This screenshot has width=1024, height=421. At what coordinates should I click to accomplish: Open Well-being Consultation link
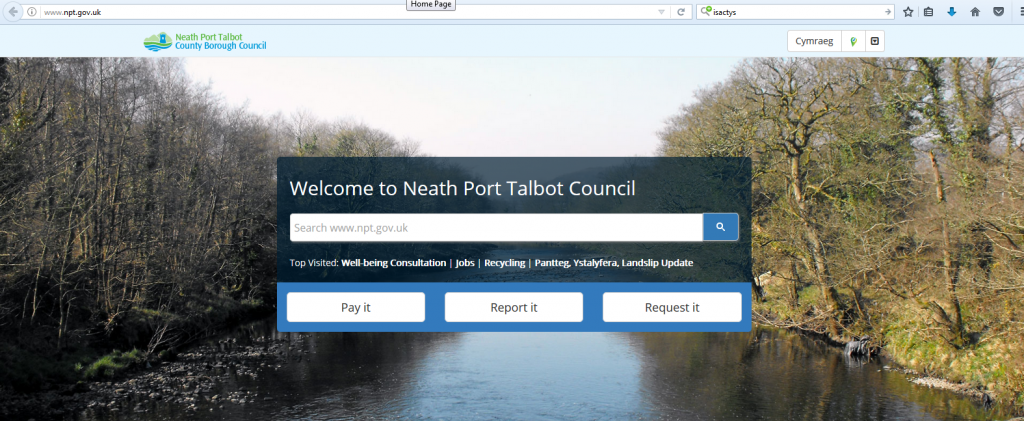[393, 263]
